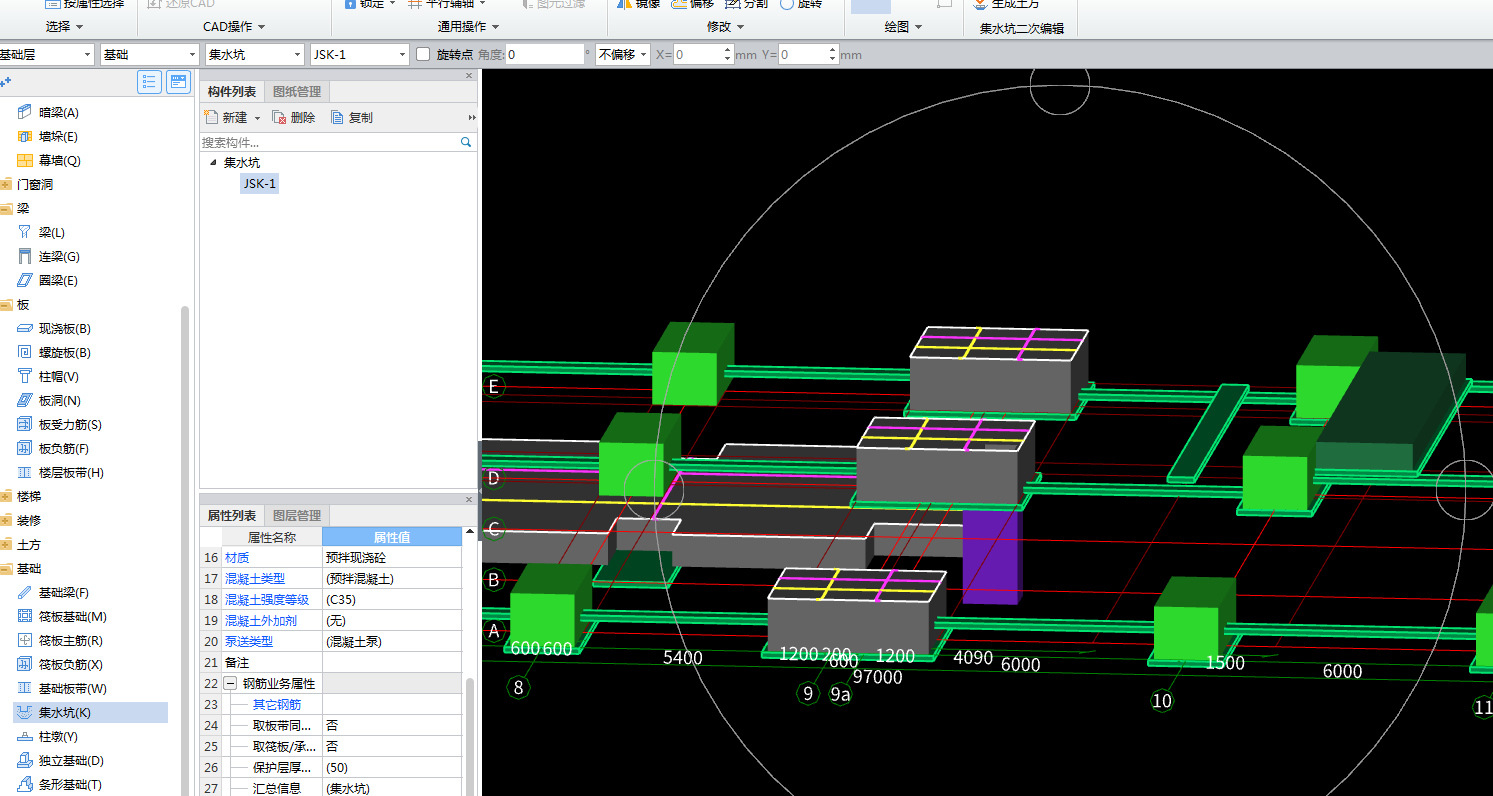
Task: Select the 现浇板(B) component icon
Action: (25, 328)
